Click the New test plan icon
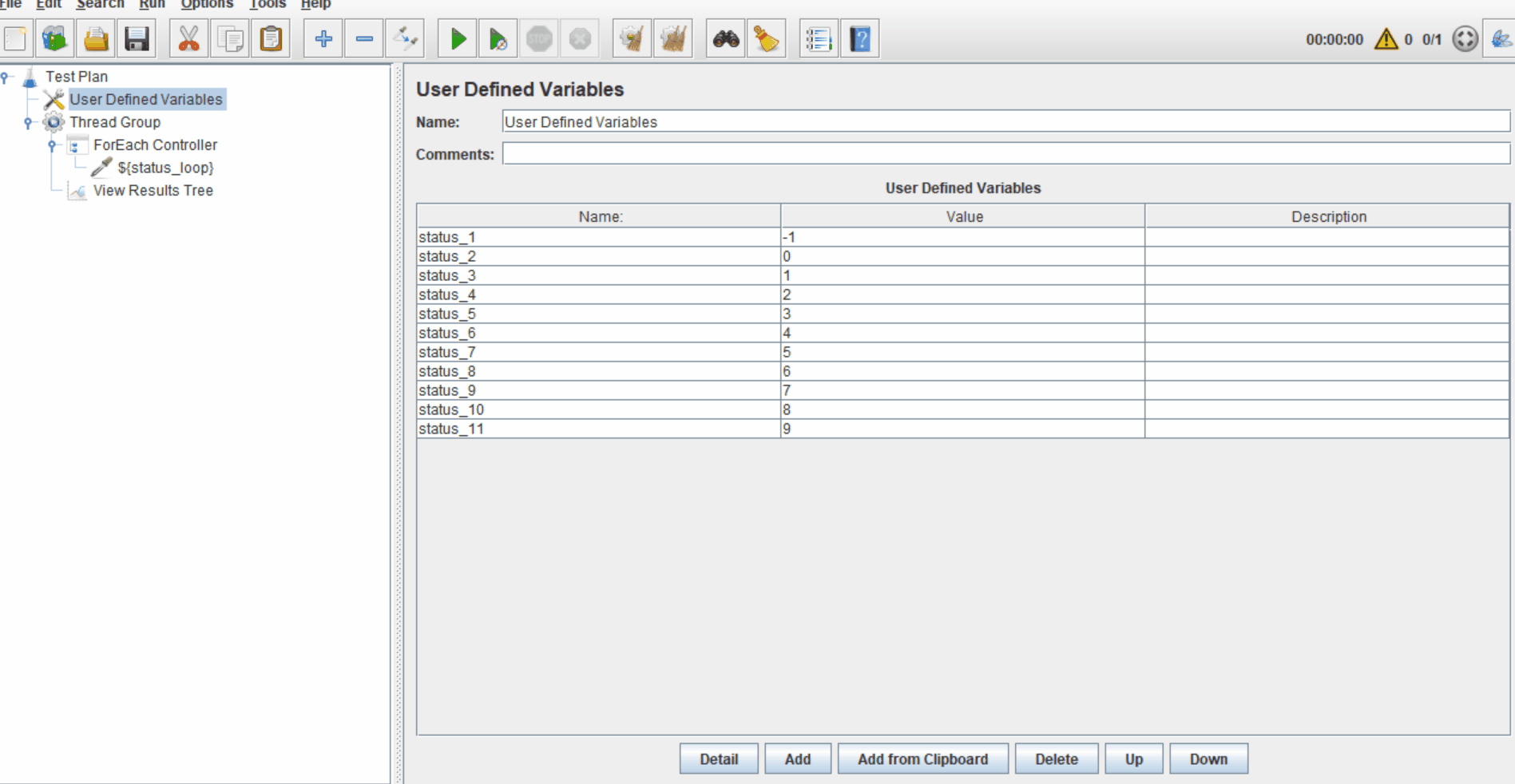The image size is (1515, 784). pyautogui.click(x=16, y=38)
